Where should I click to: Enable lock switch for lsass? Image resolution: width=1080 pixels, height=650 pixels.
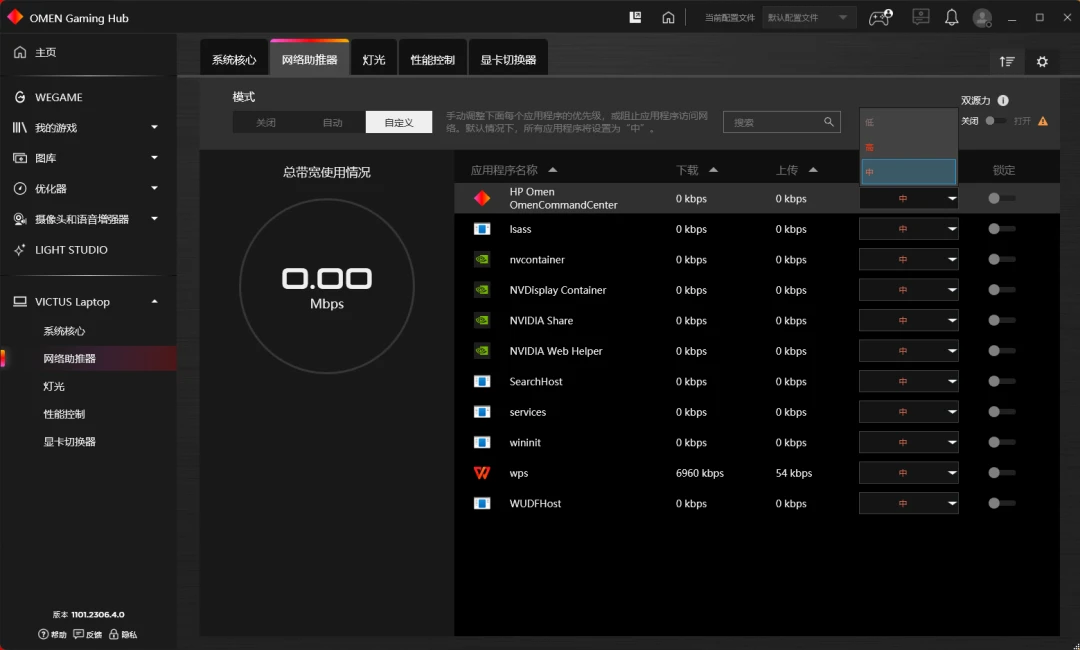(x=1001, y=229)
